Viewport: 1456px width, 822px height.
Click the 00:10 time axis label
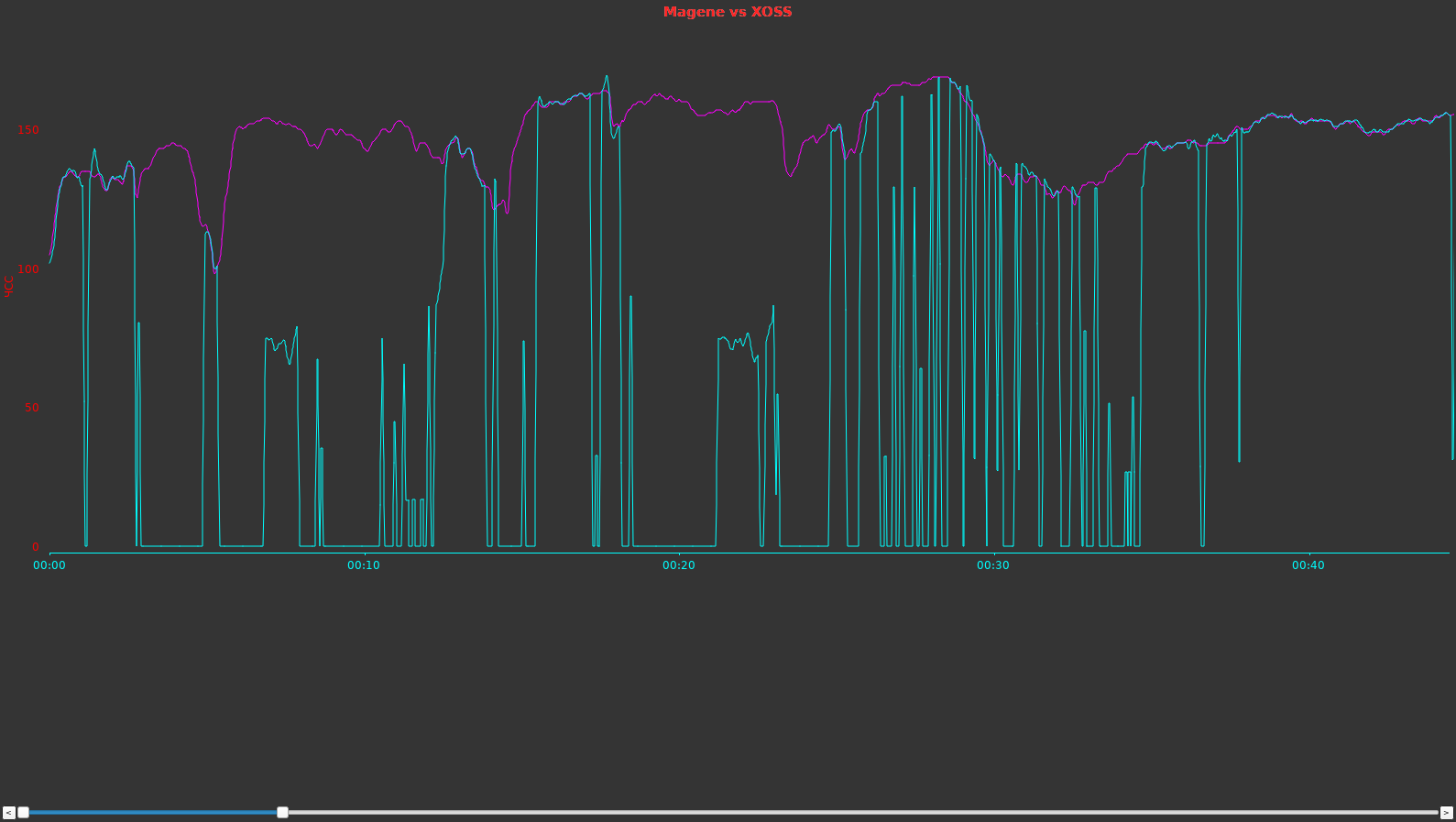[364, 565]
